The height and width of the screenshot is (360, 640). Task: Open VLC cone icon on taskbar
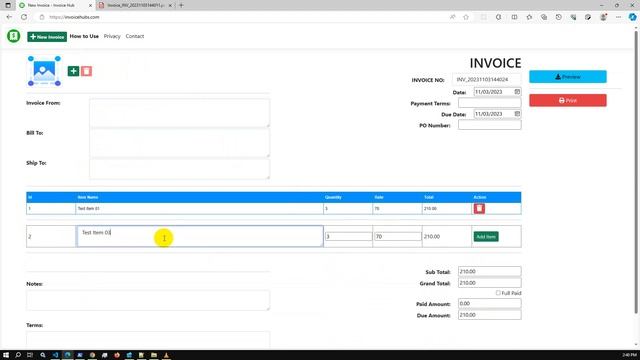[166, 355]
